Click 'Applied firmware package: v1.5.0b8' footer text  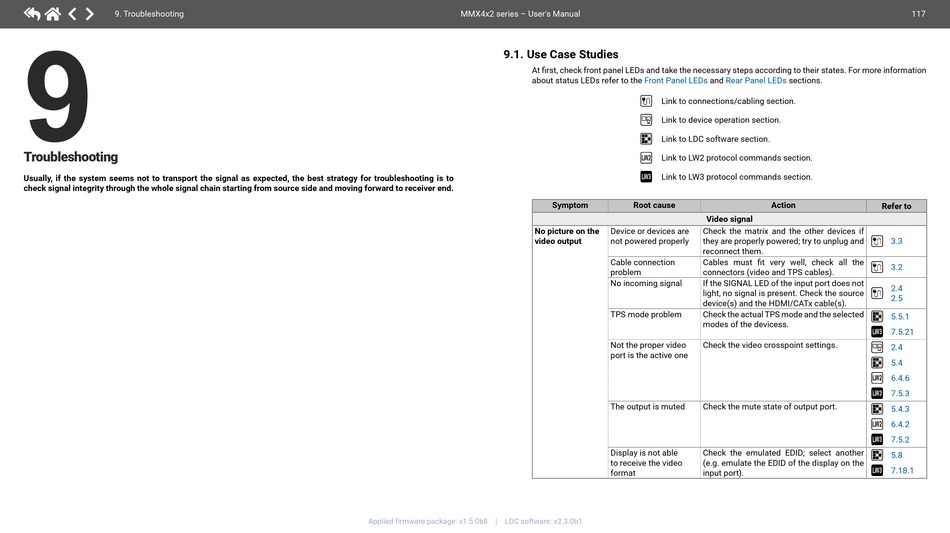pos(427,521)
